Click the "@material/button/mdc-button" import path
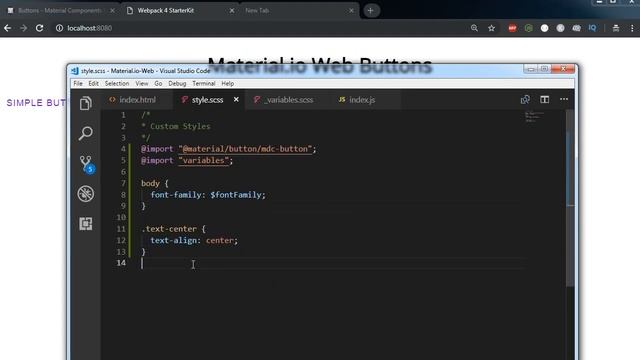 (x=245, y=149)
